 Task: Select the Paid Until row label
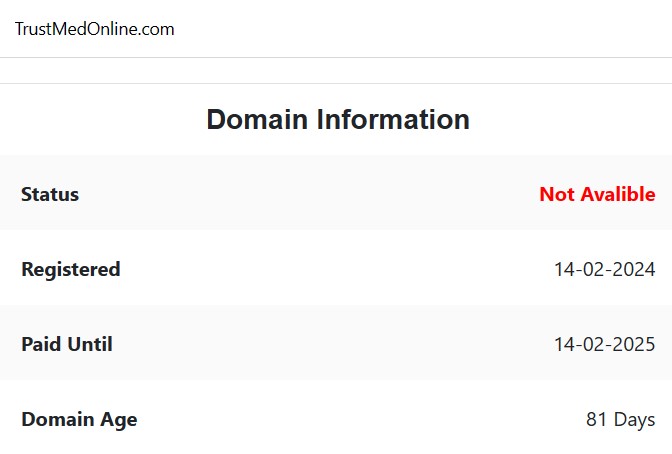click(67, 344)
